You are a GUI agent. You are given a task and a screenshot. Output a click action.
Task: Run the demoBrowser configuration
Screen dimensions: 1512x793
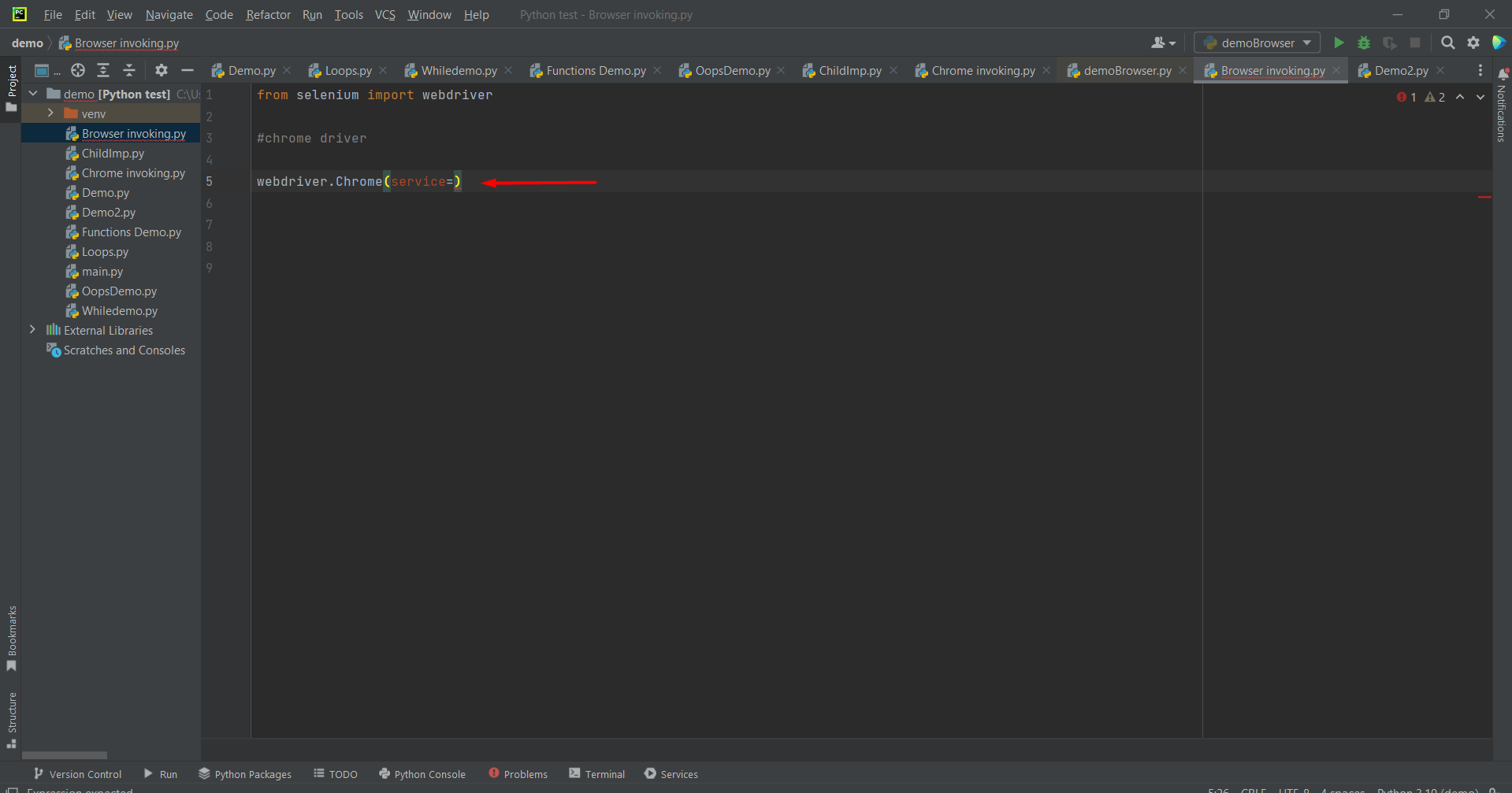point(1339,43)
